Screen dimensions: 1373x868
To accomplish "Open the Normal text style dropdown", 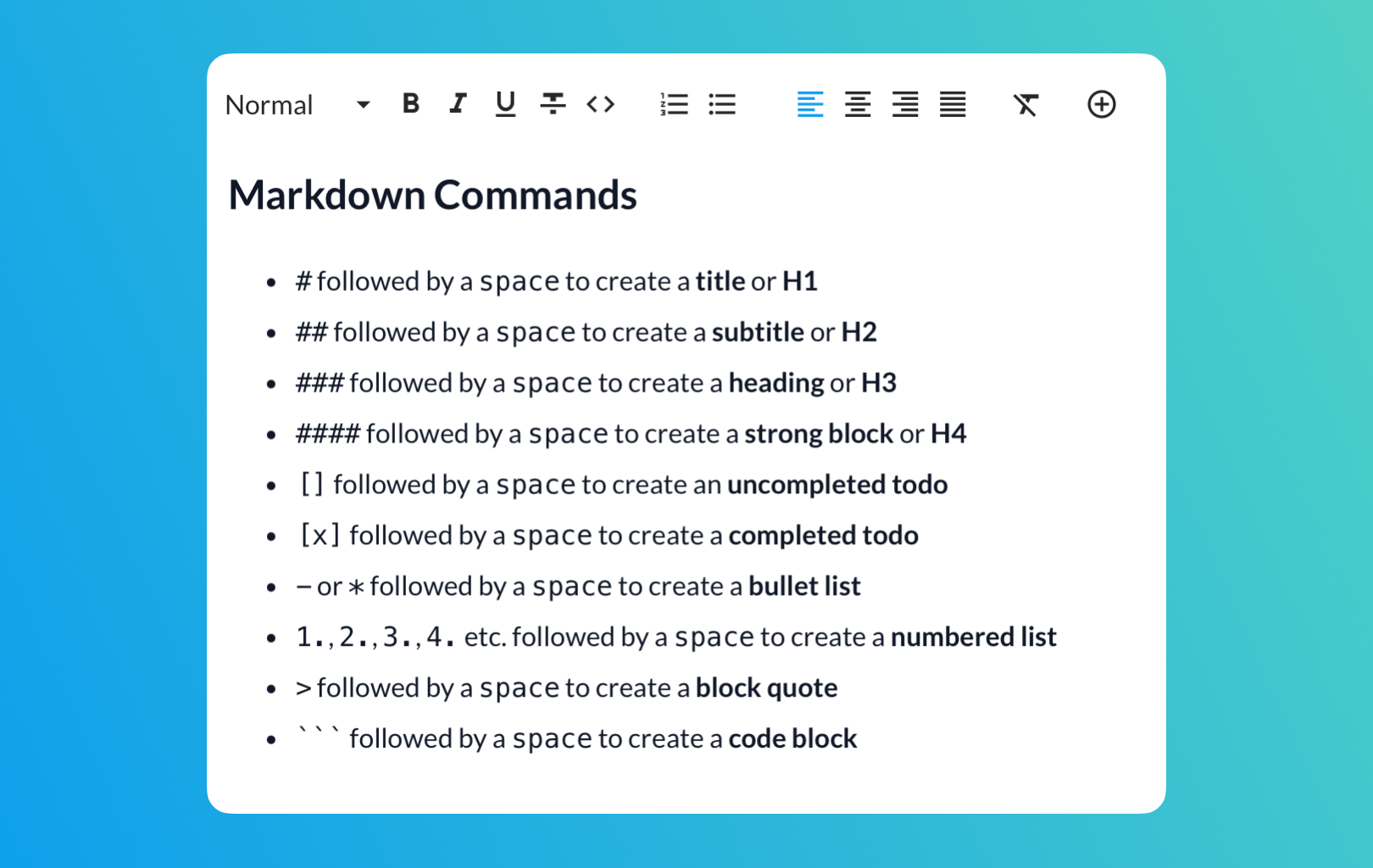I will tap(298, 105).
